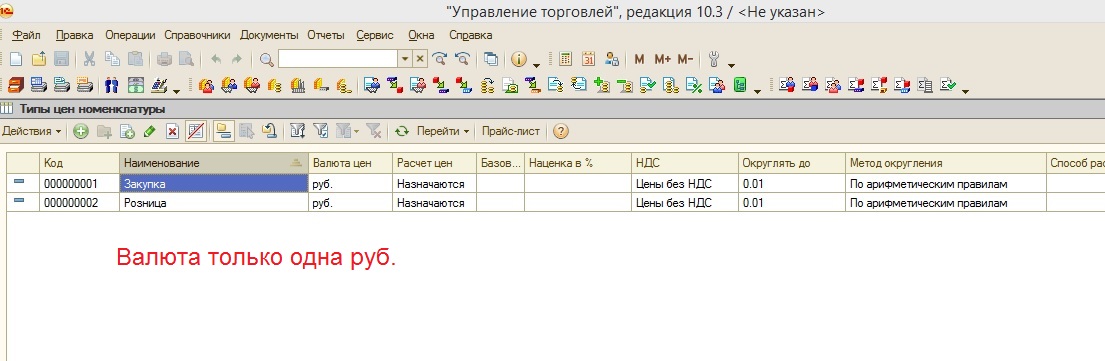Toggle hierarchical view mode button
The width and height of the screenshot is (1105, 361).
pyautogui.click(x=223, y=131)
